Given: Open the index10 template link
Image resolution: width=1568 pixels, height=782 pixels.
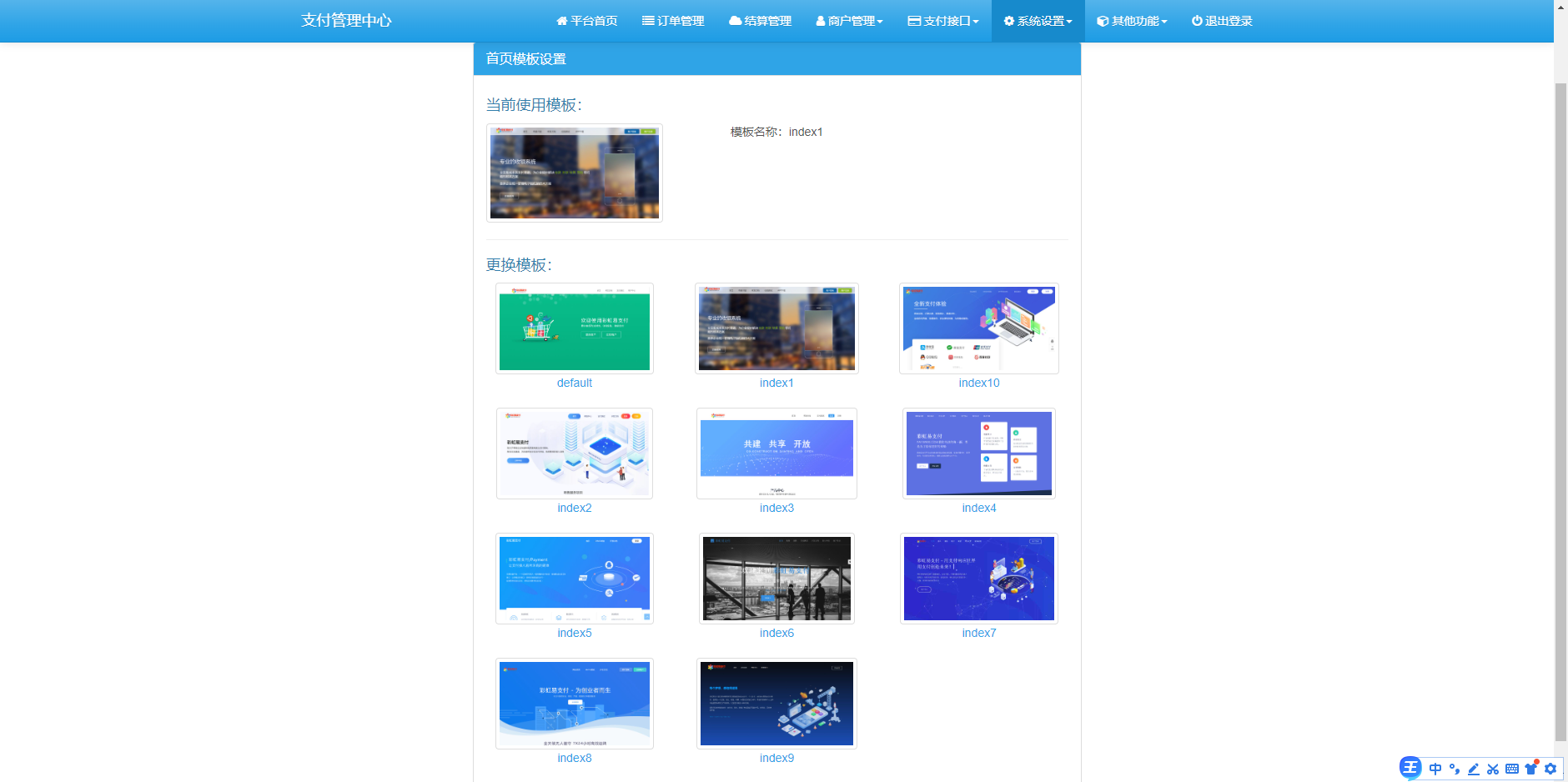Looking at the screenshot, I should pos(977,383).
